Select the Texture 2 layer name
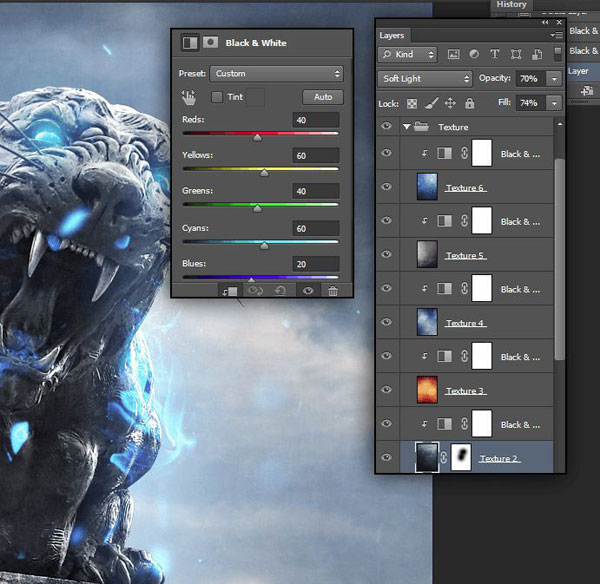 [x=499, y=458]
